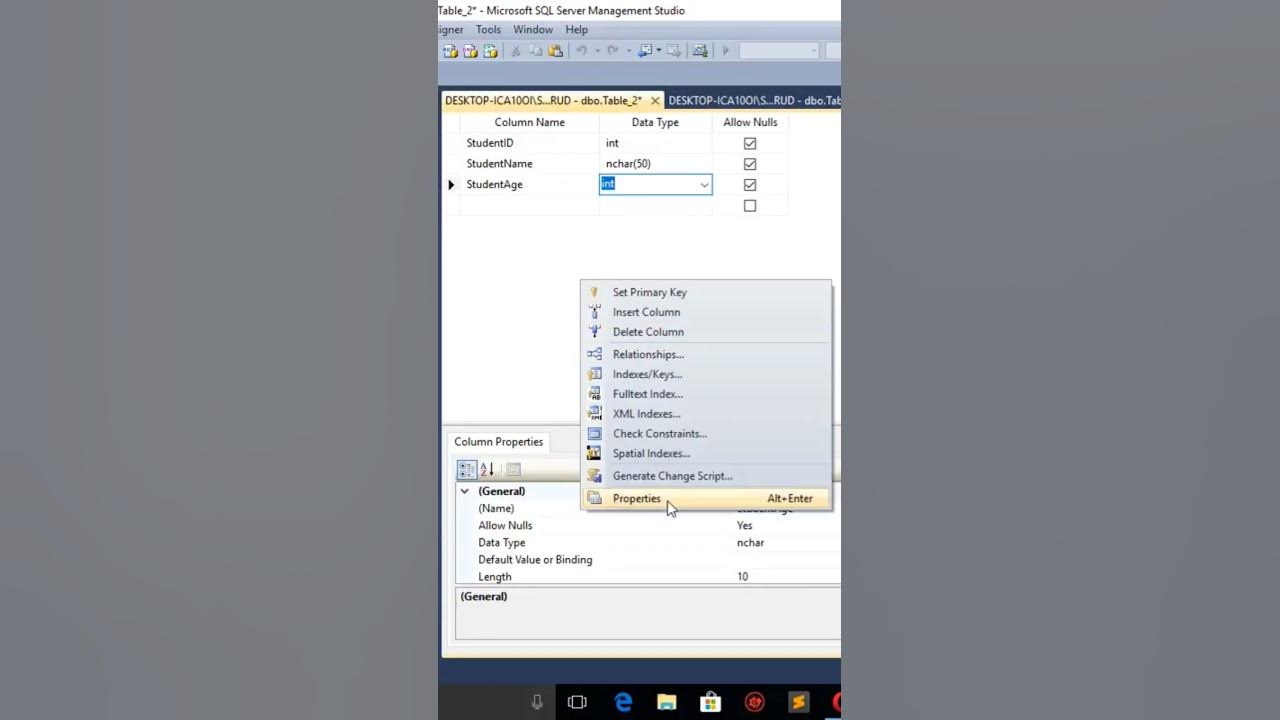Choose Relationships... from context menu
The image size is (1280, 720).
click(x=706, y=354)
